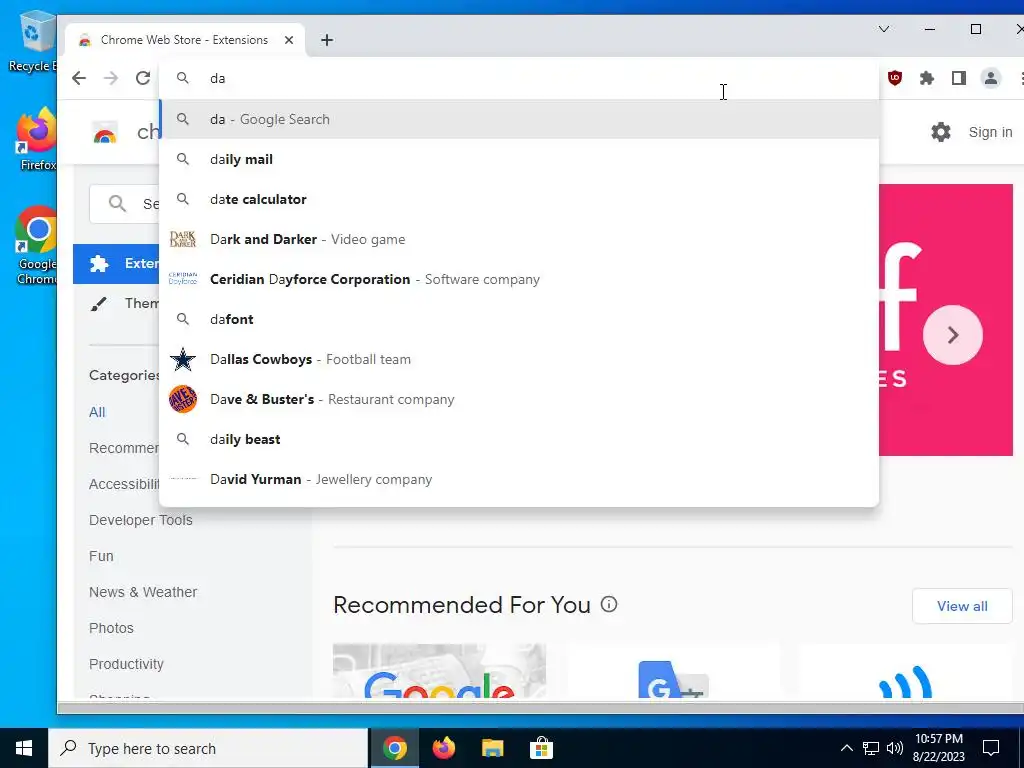Open Google Chrome desktop shortcut
1024x768 pixels.
37,246
